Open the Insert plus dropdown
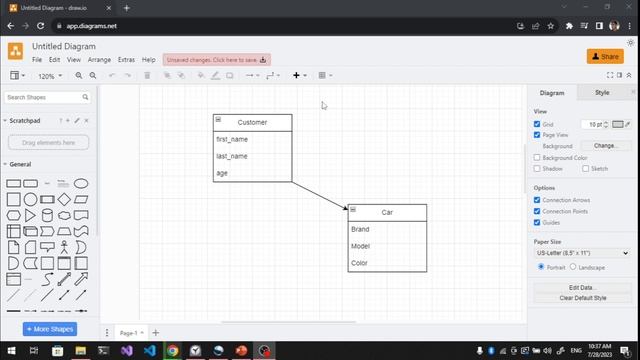This screenshot has height=360, width=640. [300, 76]
